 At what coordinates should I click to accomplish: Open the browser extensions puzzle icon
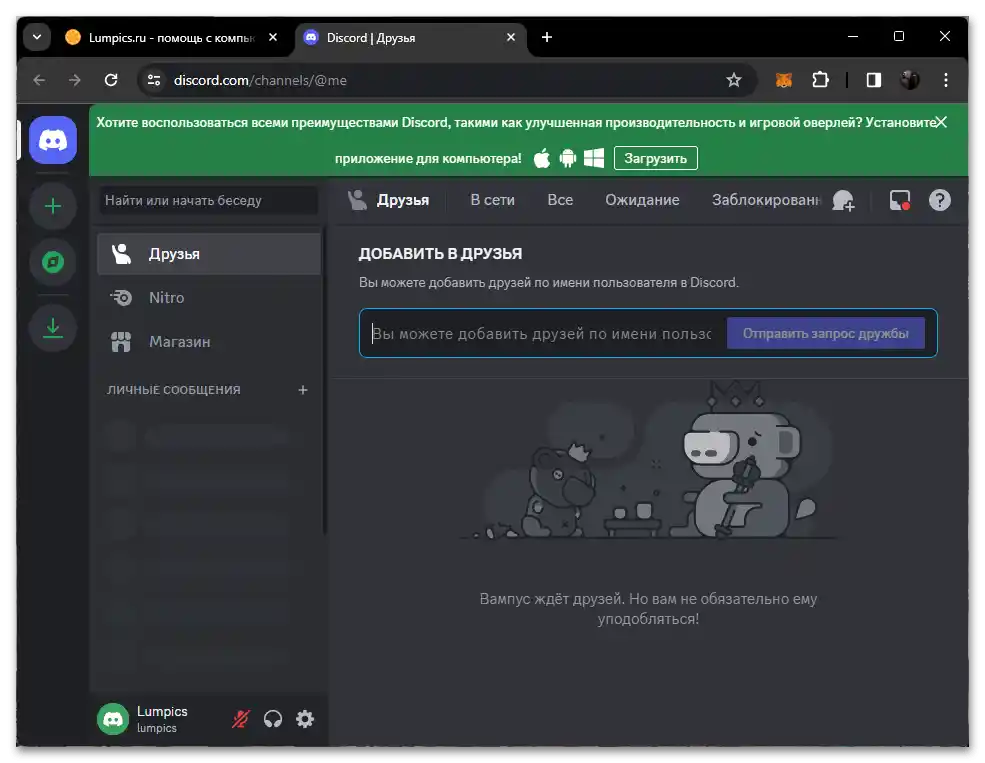click(820, 80)
